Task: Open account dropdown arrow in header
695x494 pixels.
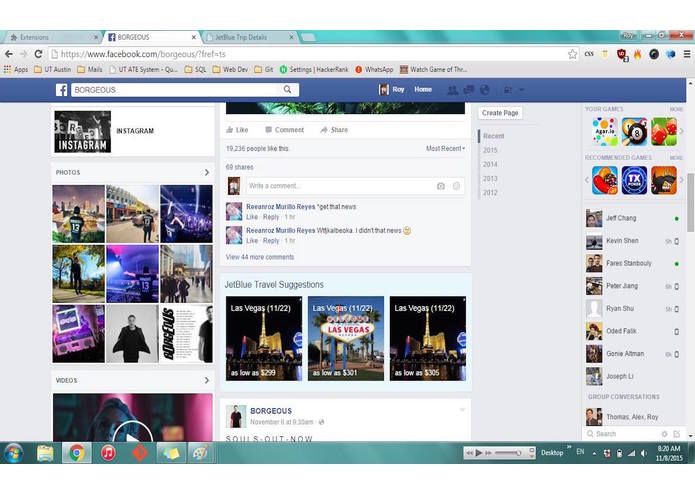Action: tap(522, 90)
